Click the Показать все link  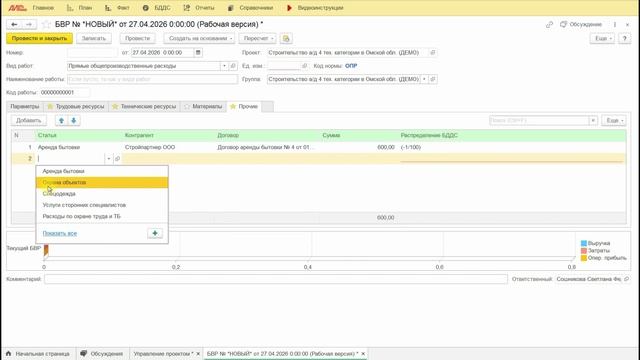coord(60,233)
